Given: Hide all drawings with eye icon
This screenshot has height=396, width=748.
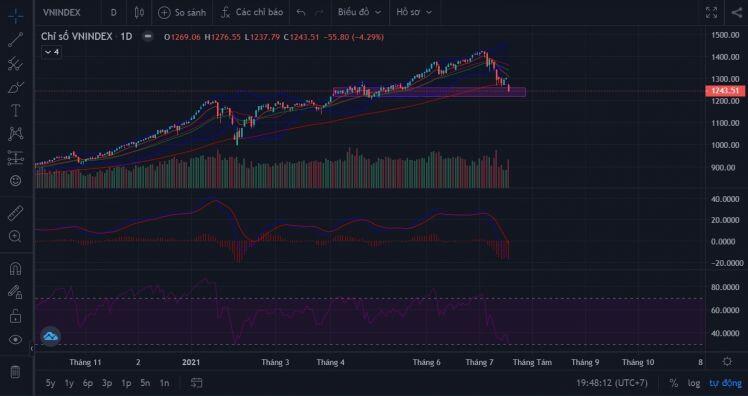Looking at the screenshot, I should pos(15,340).
